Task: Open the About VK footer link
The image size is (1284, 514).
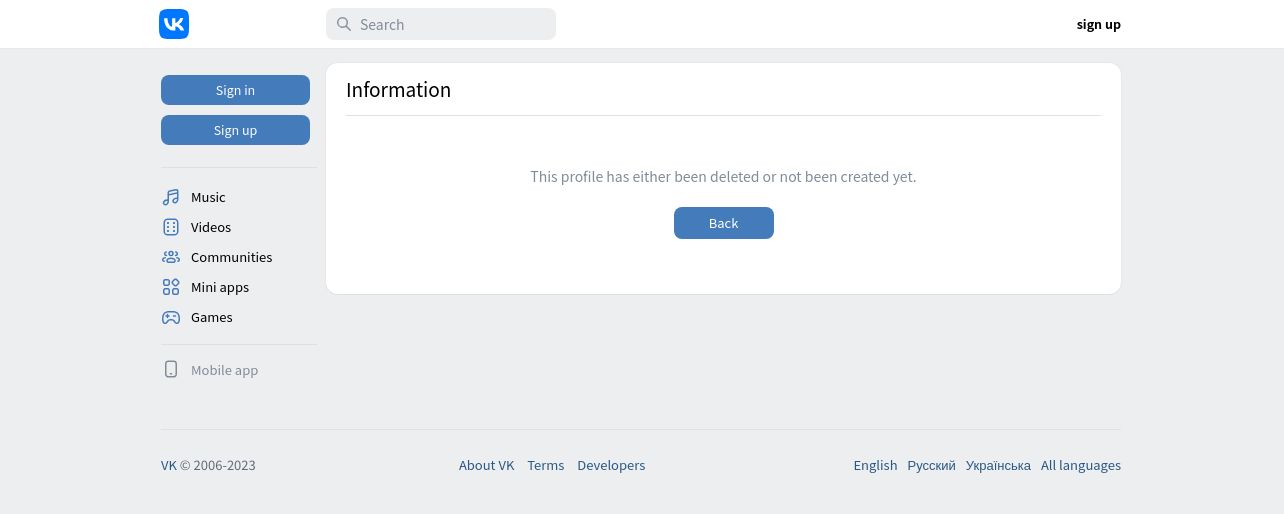Action: (486, 465)
